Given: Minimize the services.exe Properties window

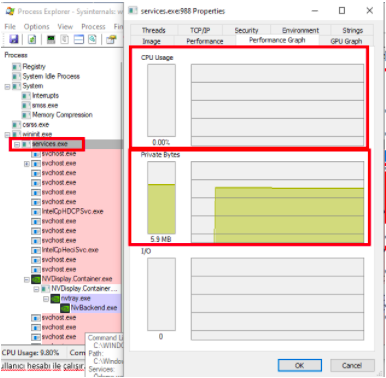Looking at the screenshot, I should click(x=315, y=11).
